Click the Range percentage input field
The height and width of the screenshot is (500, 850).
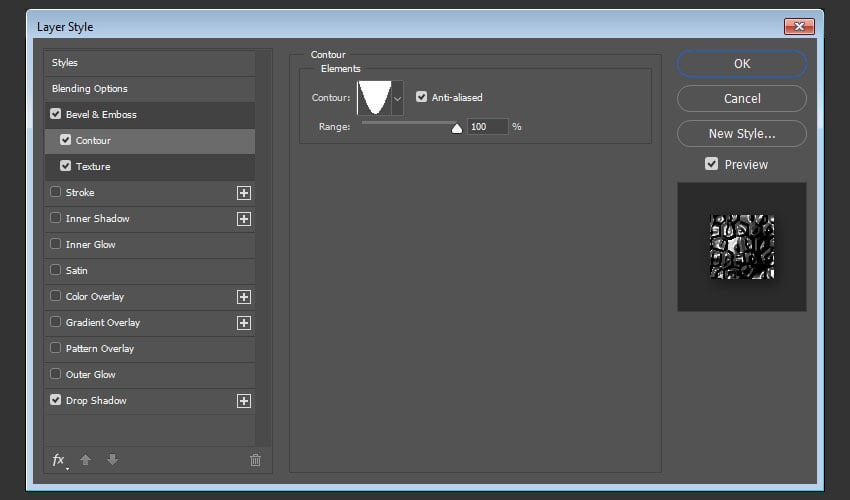487,126
